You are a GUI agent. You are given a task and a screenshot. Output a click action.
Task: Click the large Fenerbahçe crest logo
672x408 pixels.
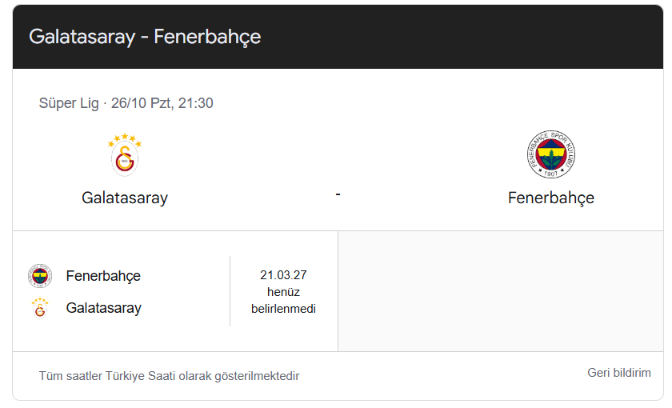point(551,154)
